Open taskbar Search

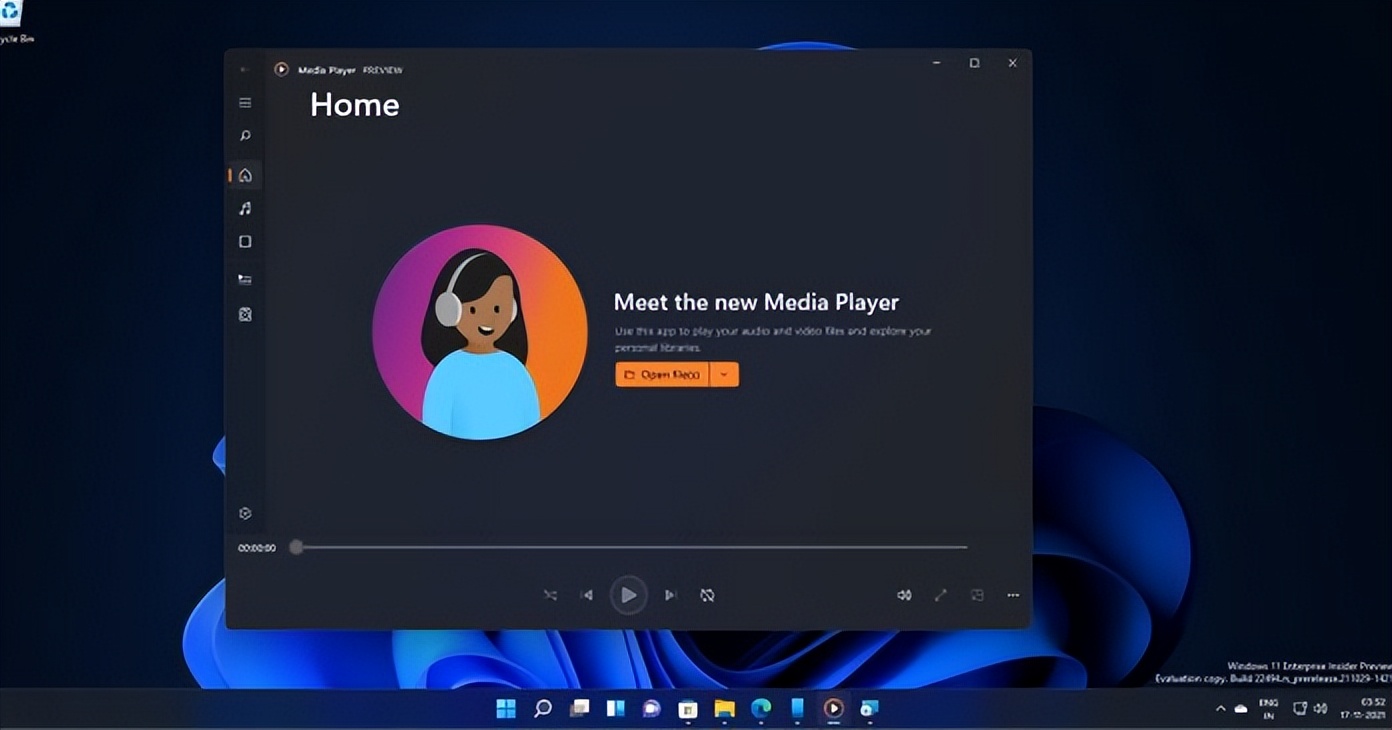pos(542,709)
